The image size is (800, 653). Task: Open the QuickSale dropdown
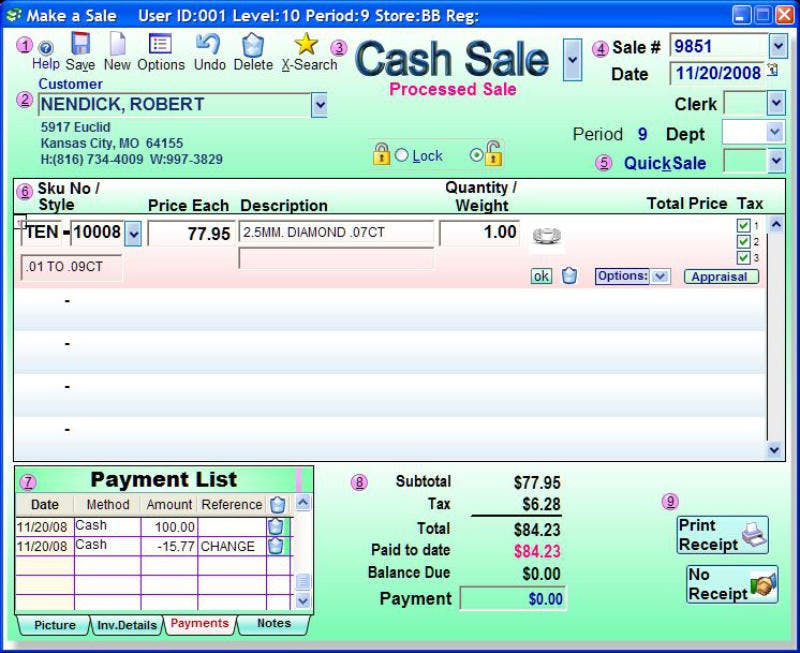[776, 161]
